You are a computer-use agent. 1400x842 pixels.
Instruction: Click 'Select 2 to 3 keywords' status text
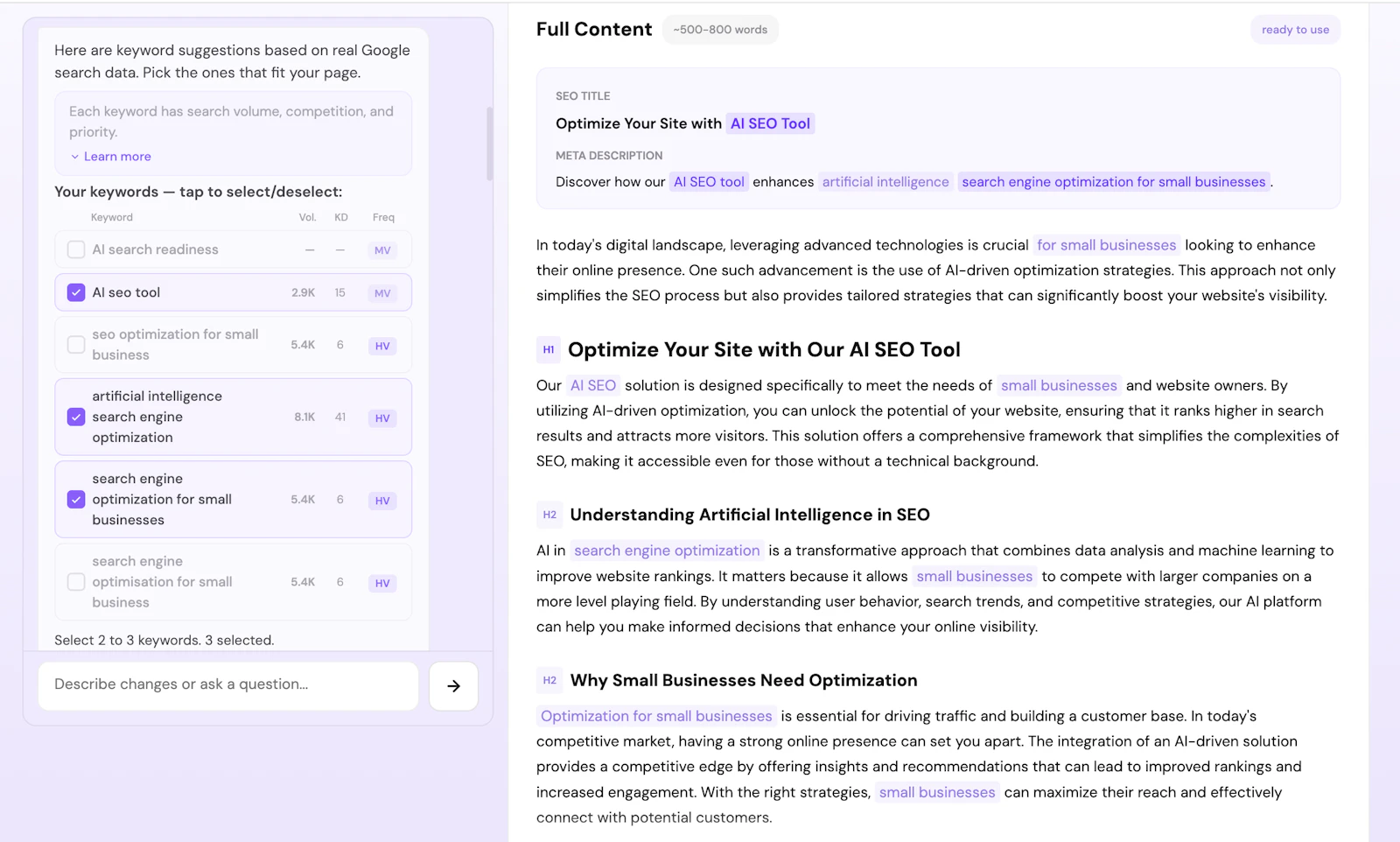click(x=164, y=640)
